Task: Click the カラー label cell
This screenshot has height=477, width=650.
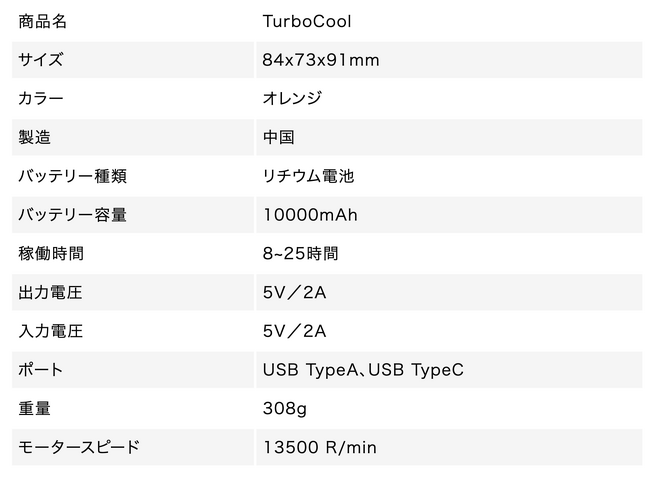Action: 41,99
